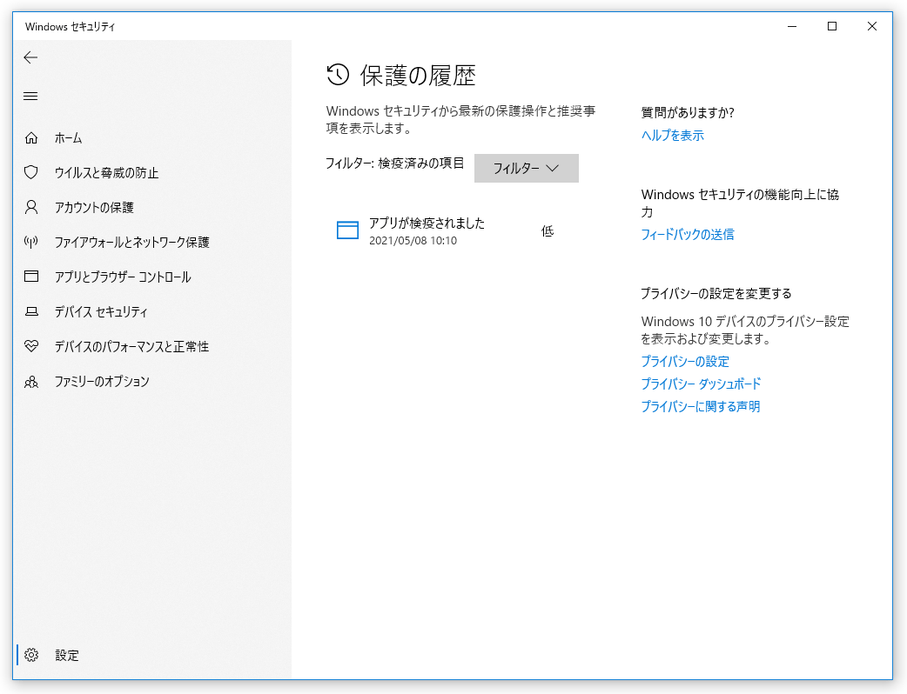Open the フィルター dropdown button
907x694 pixels.
coord(526,168)
